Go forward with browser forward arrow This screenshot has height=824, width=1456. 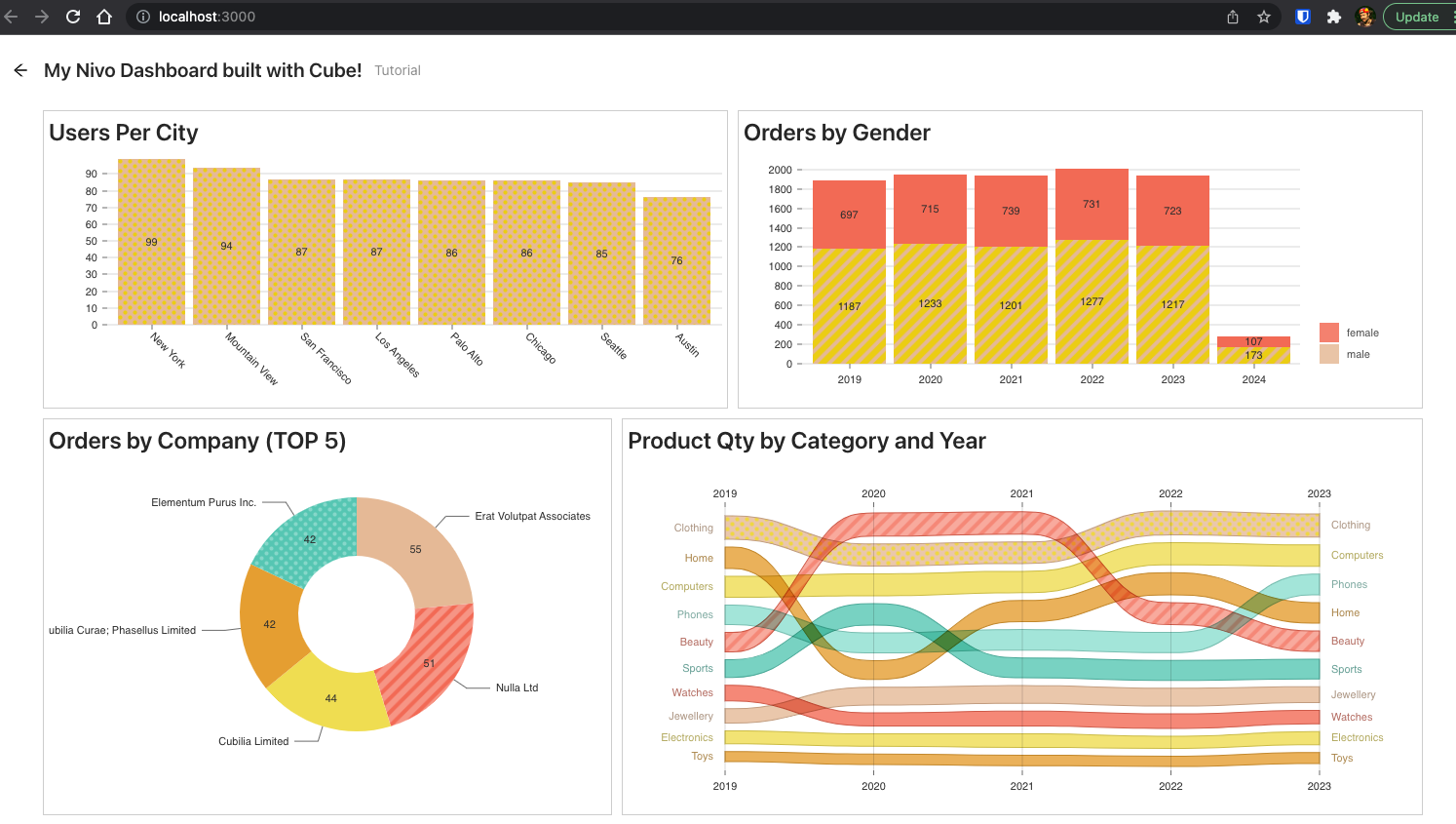coord(42,17)
